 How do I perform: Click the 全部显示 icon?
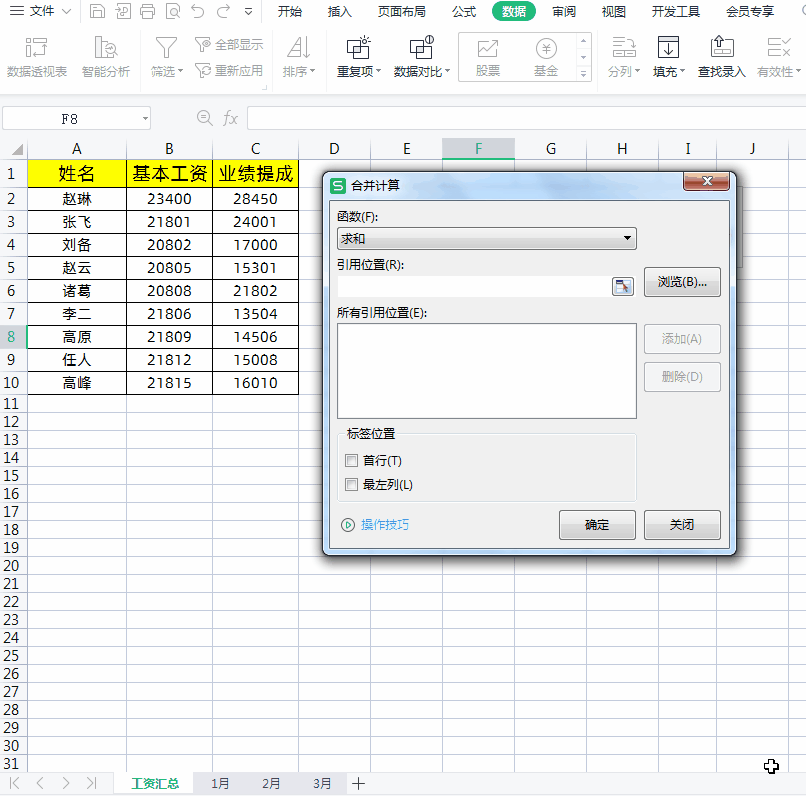pos(203,45)
